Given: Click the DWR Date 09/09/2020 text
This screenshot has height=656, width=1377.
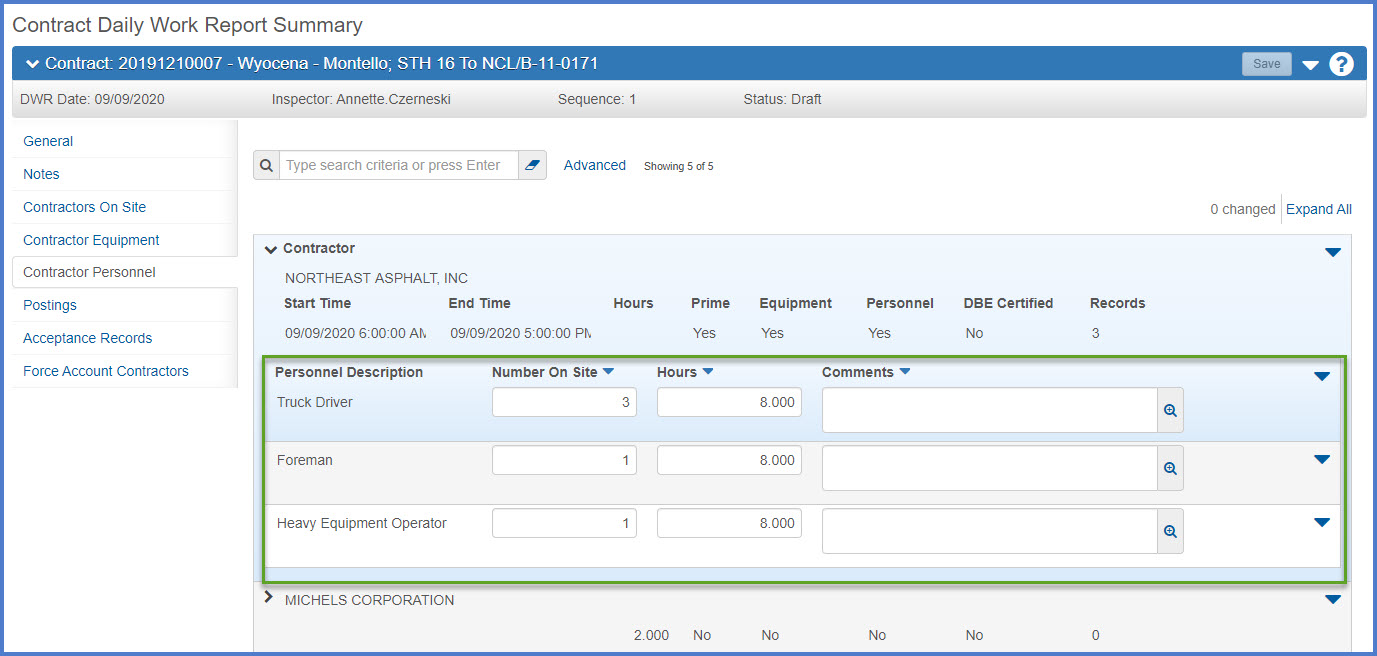Looking at the screenshot, I should pos(92,99).
